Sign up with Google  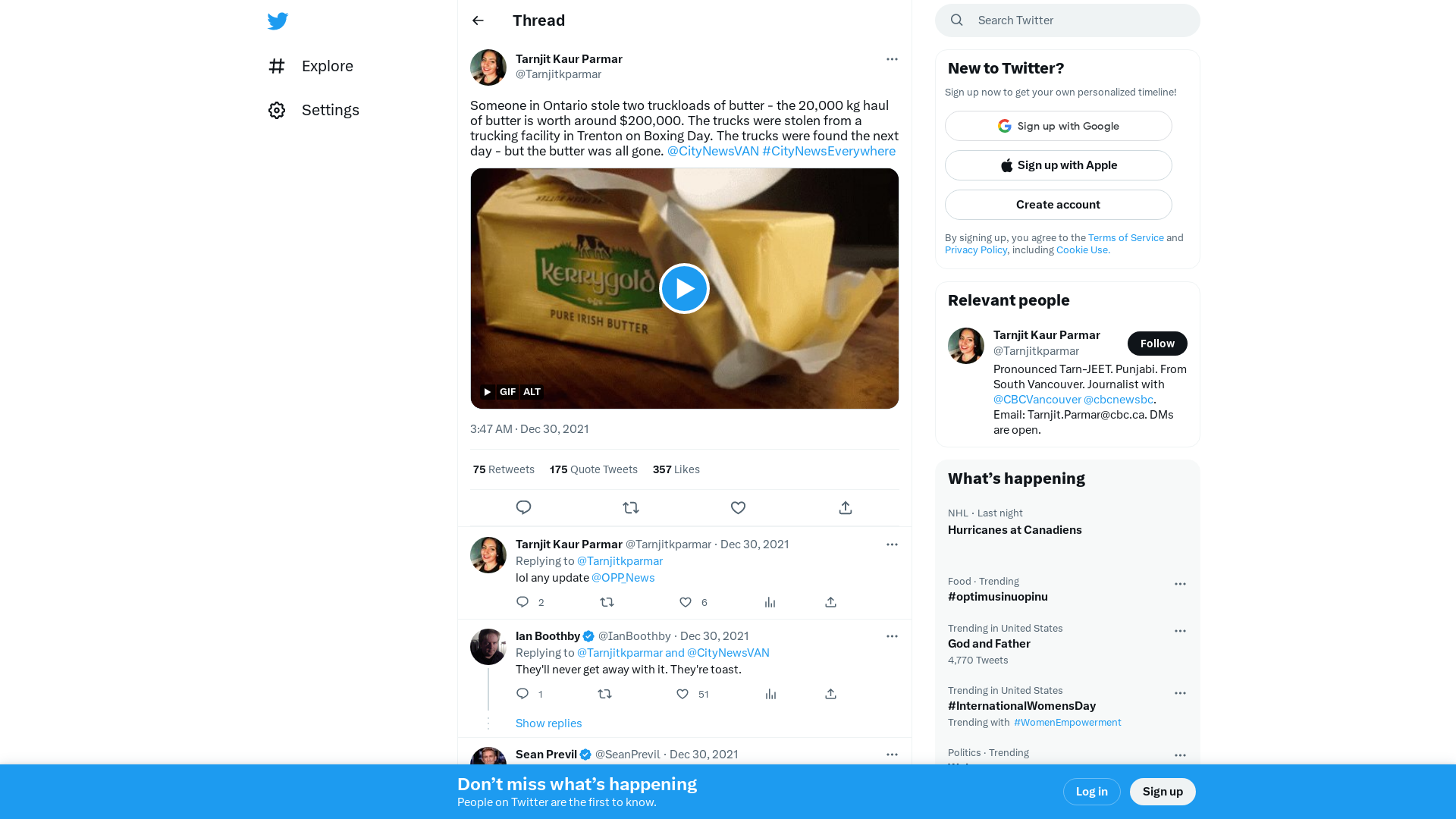click(1059, 126)
